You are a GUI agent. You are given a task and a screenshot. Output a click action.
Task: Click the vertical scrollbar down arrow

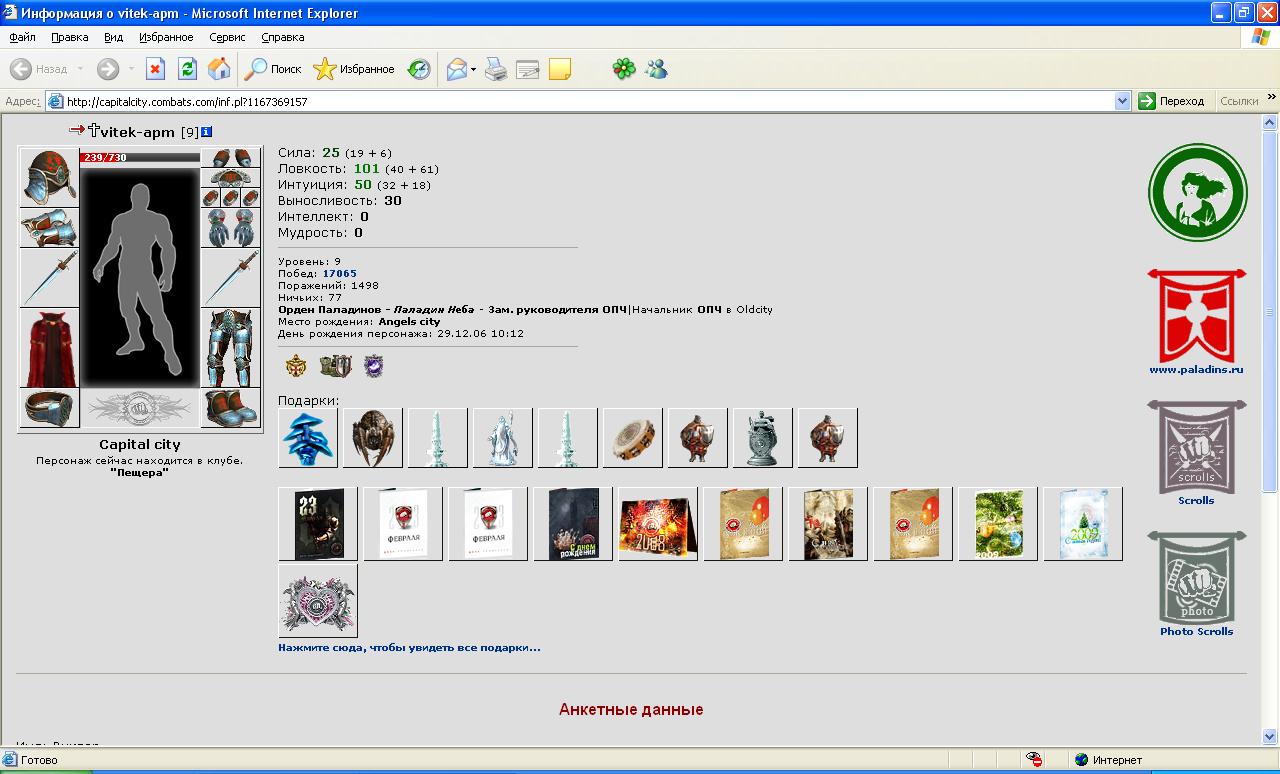[1271, 737]
